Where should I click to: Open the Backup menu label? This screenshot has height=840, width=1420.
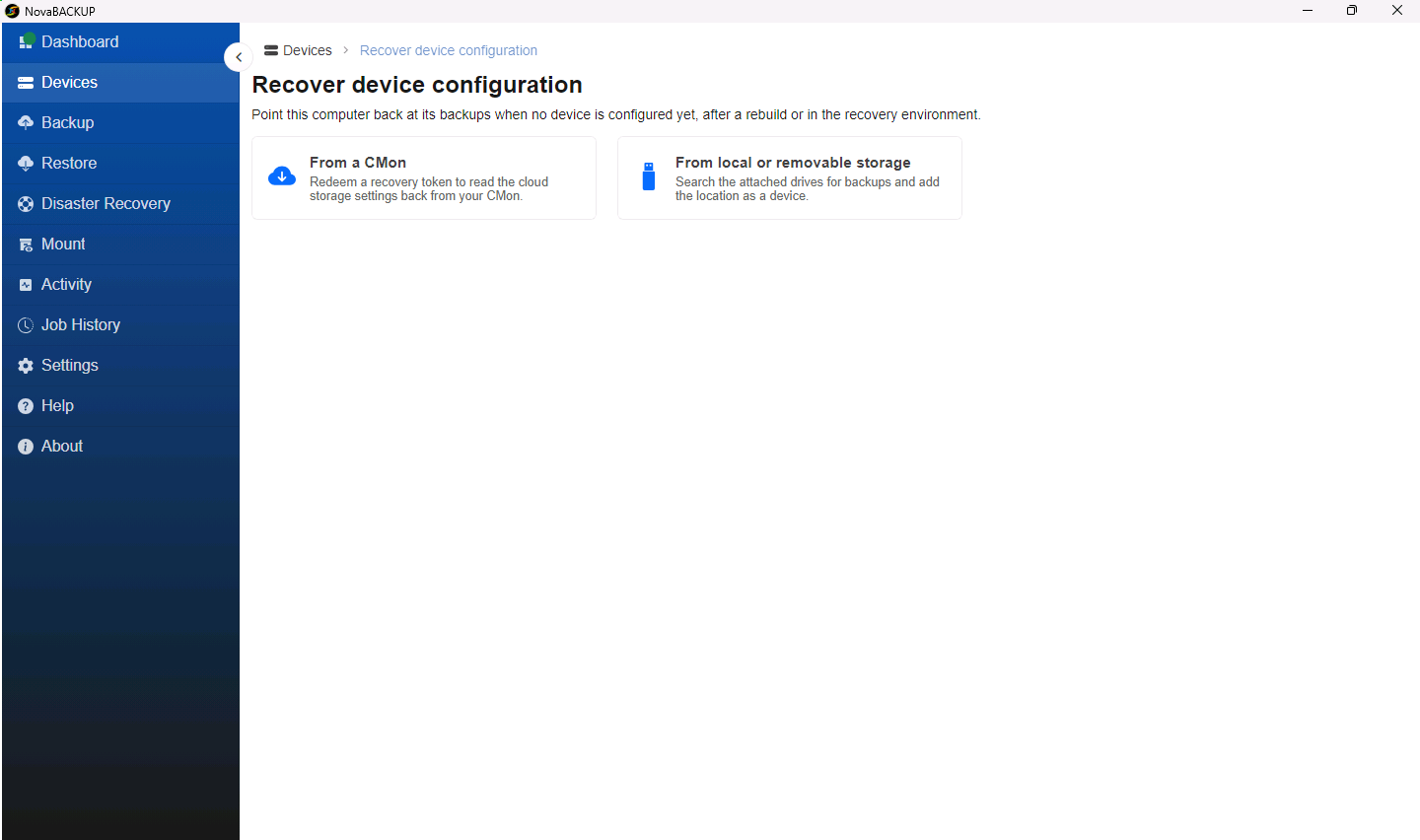pyautogui.click(x=68, y=122)
